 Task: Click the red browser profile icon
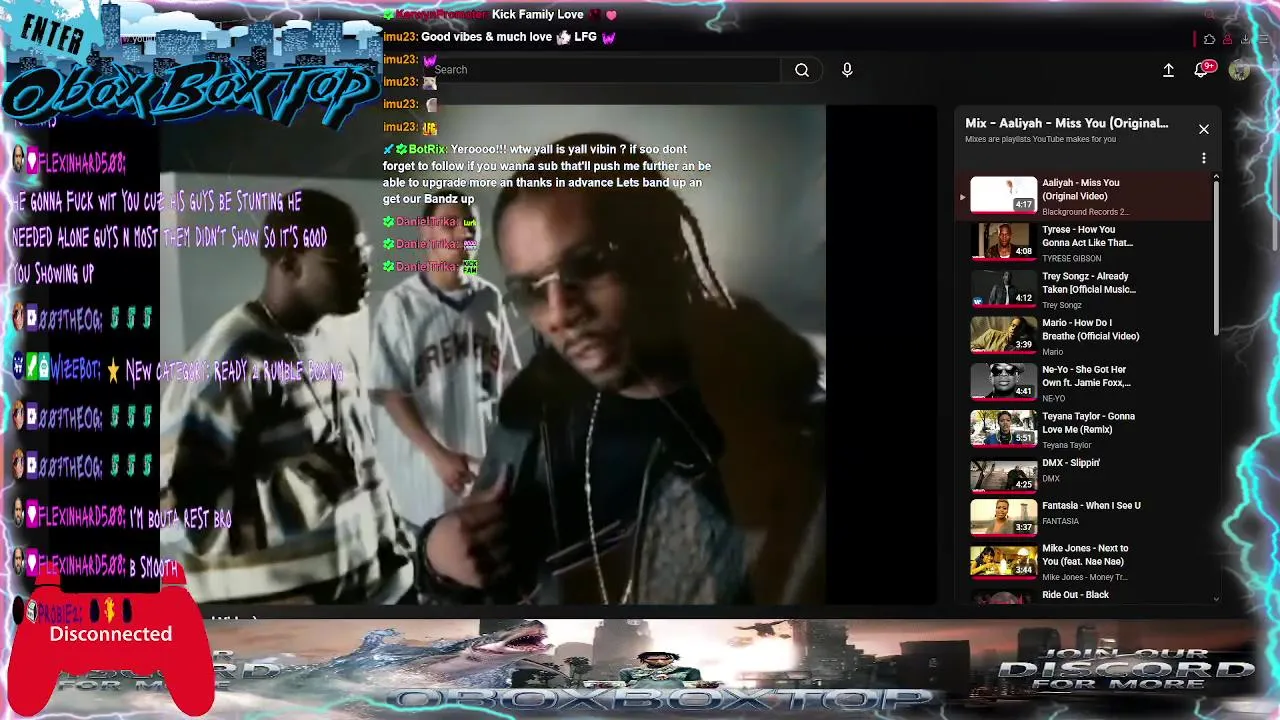[x=1227, y=39]
